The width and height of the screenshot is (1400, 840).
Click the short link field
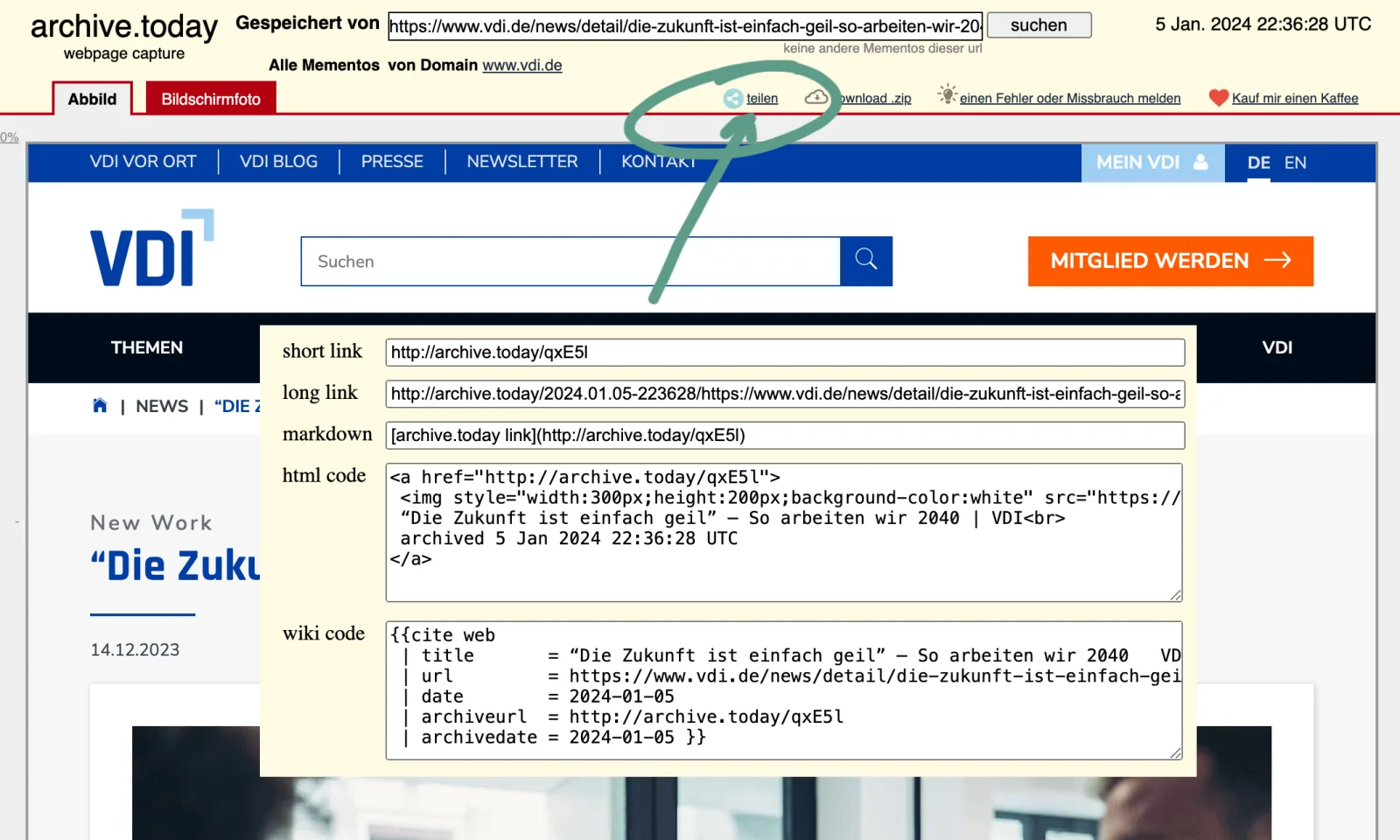tap(786, 353)
